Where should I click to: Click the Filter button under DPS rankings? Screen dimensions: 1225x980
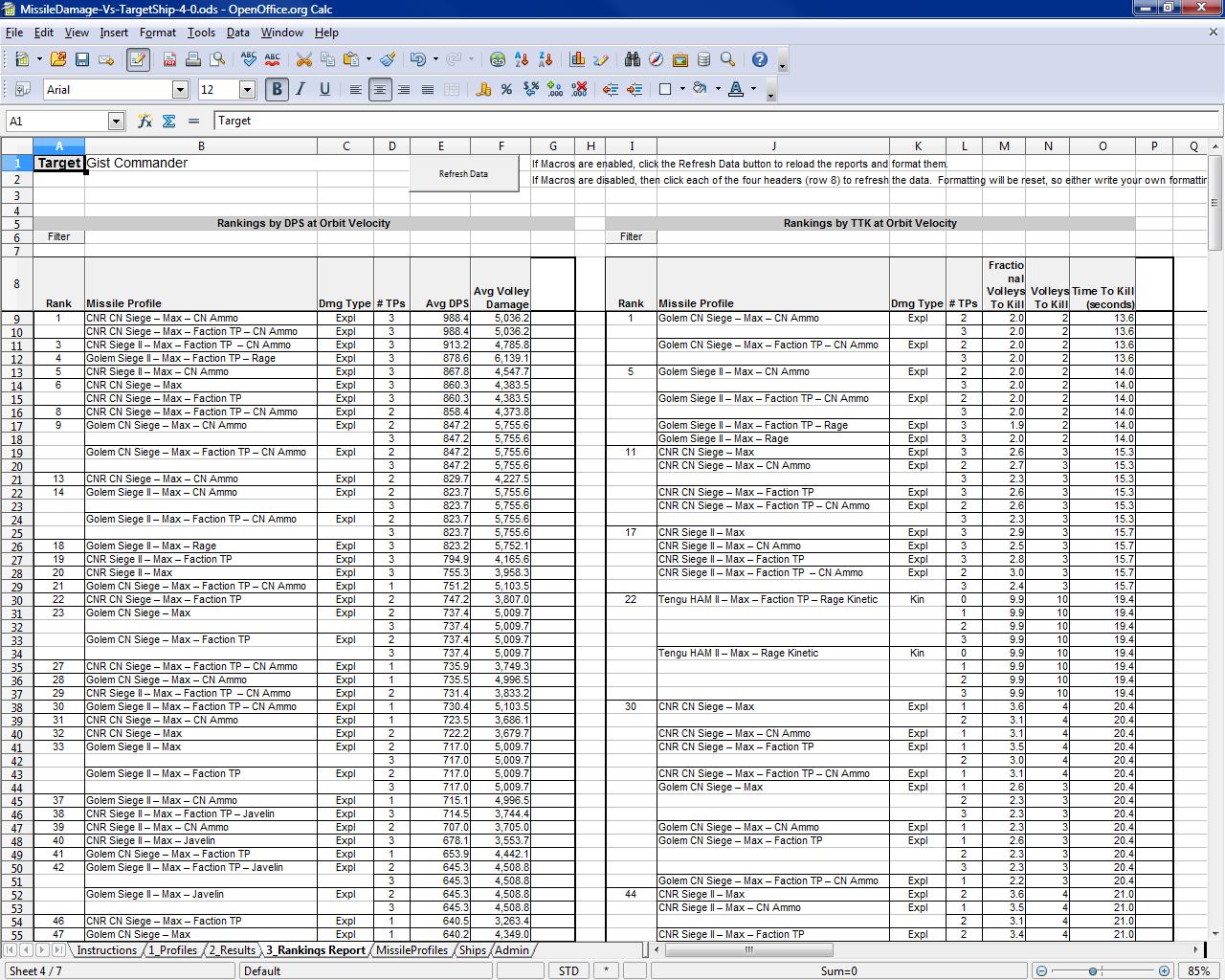(x=58, y=236)
